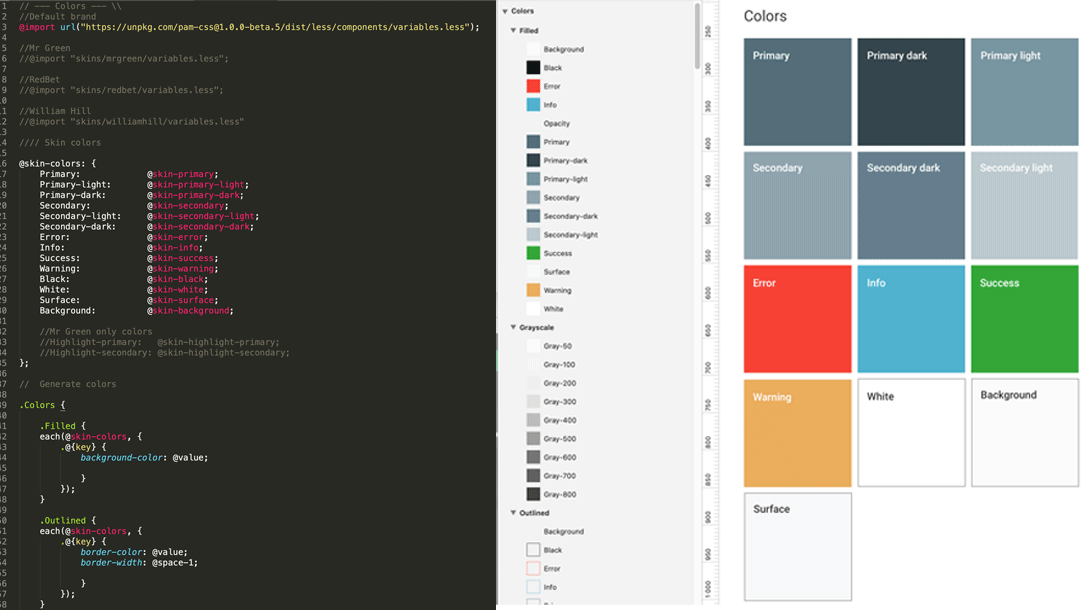1084x610 pixels.
Task: Click the orange Warning color tile
Action: coord(797,433)
